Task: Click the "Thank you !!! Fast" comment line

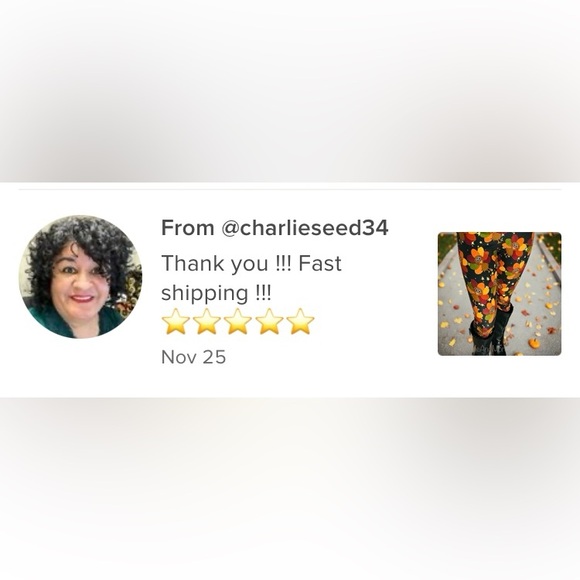Action: [252, 264]
